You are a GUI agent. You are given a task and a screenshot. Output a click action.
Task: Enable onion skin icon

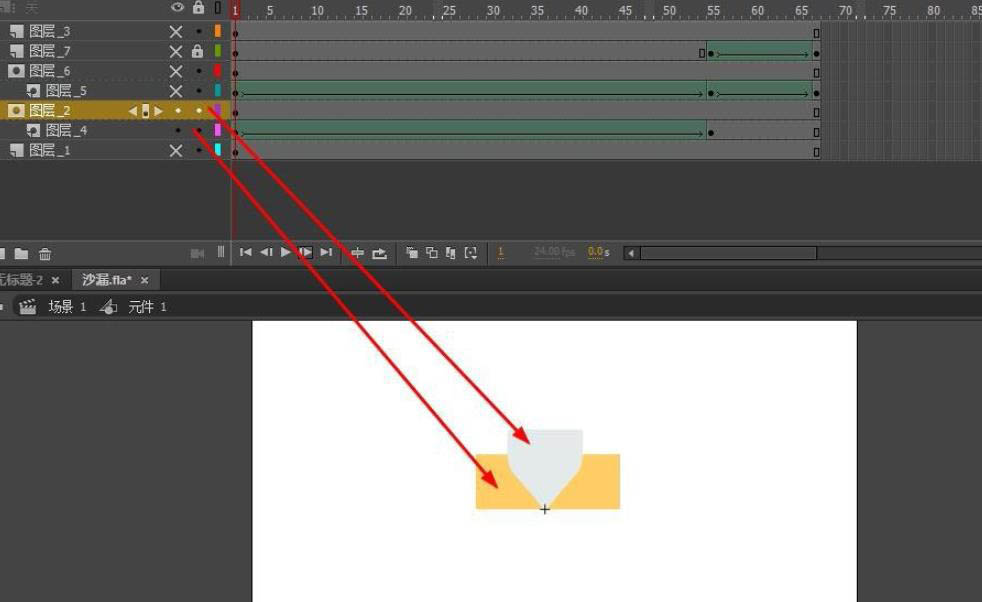point(411,252)
